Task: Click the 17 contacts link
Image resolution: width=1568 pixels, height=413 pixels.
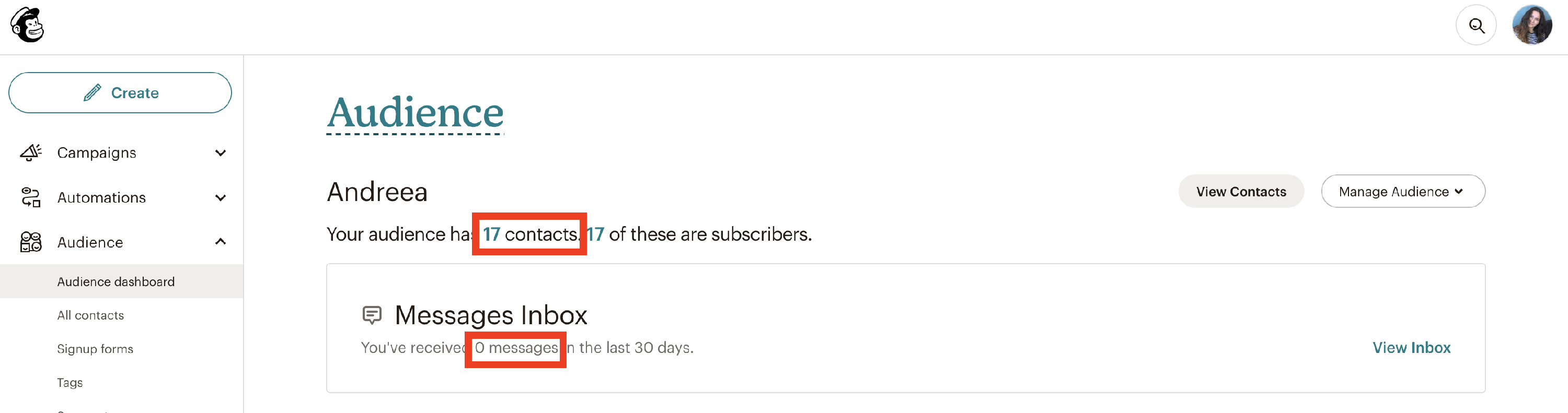Action: coord(529,234)
